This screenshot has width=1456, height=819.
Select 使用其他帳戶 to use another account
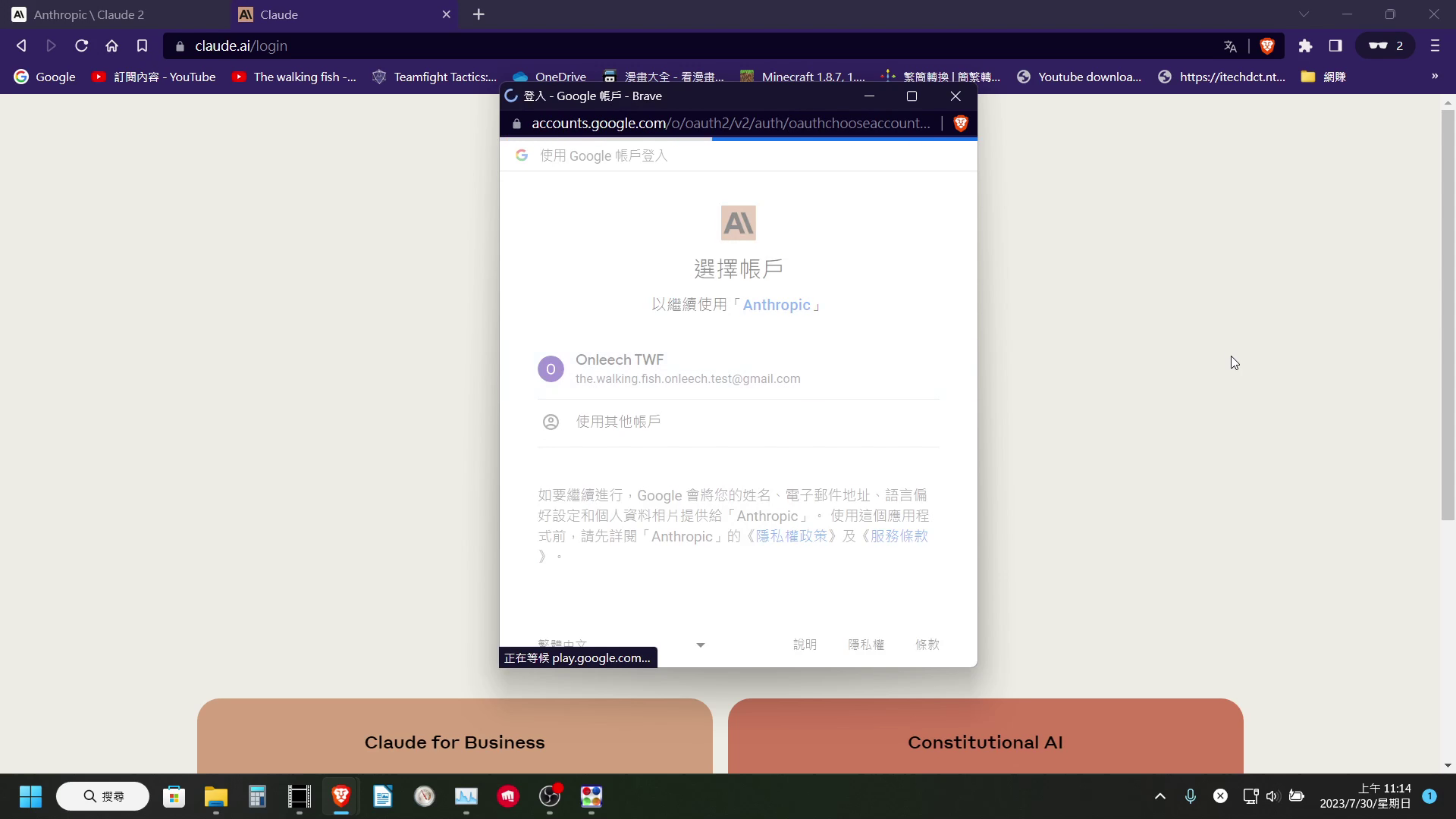pos(739,422)
